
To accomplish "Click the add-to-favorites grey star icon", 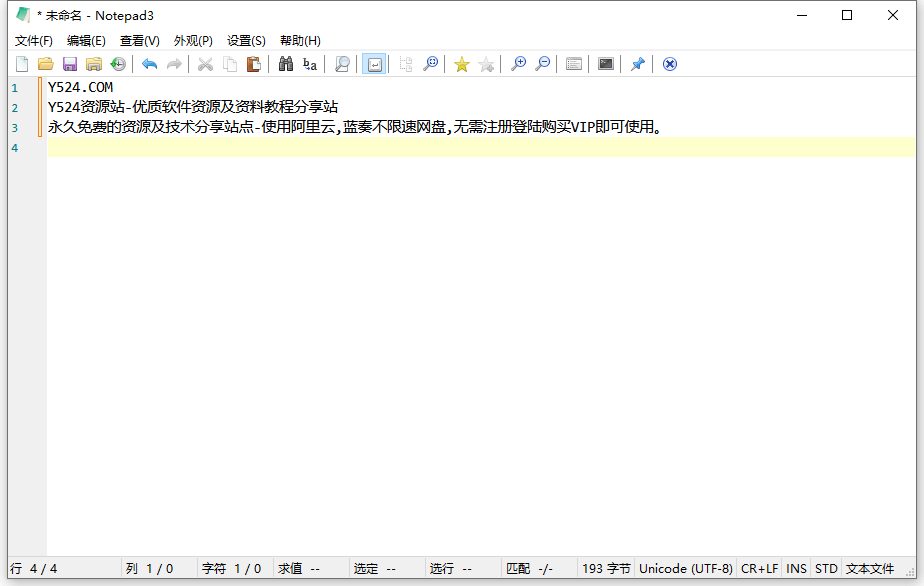I will pyautogui.click(x=486, y=64).
